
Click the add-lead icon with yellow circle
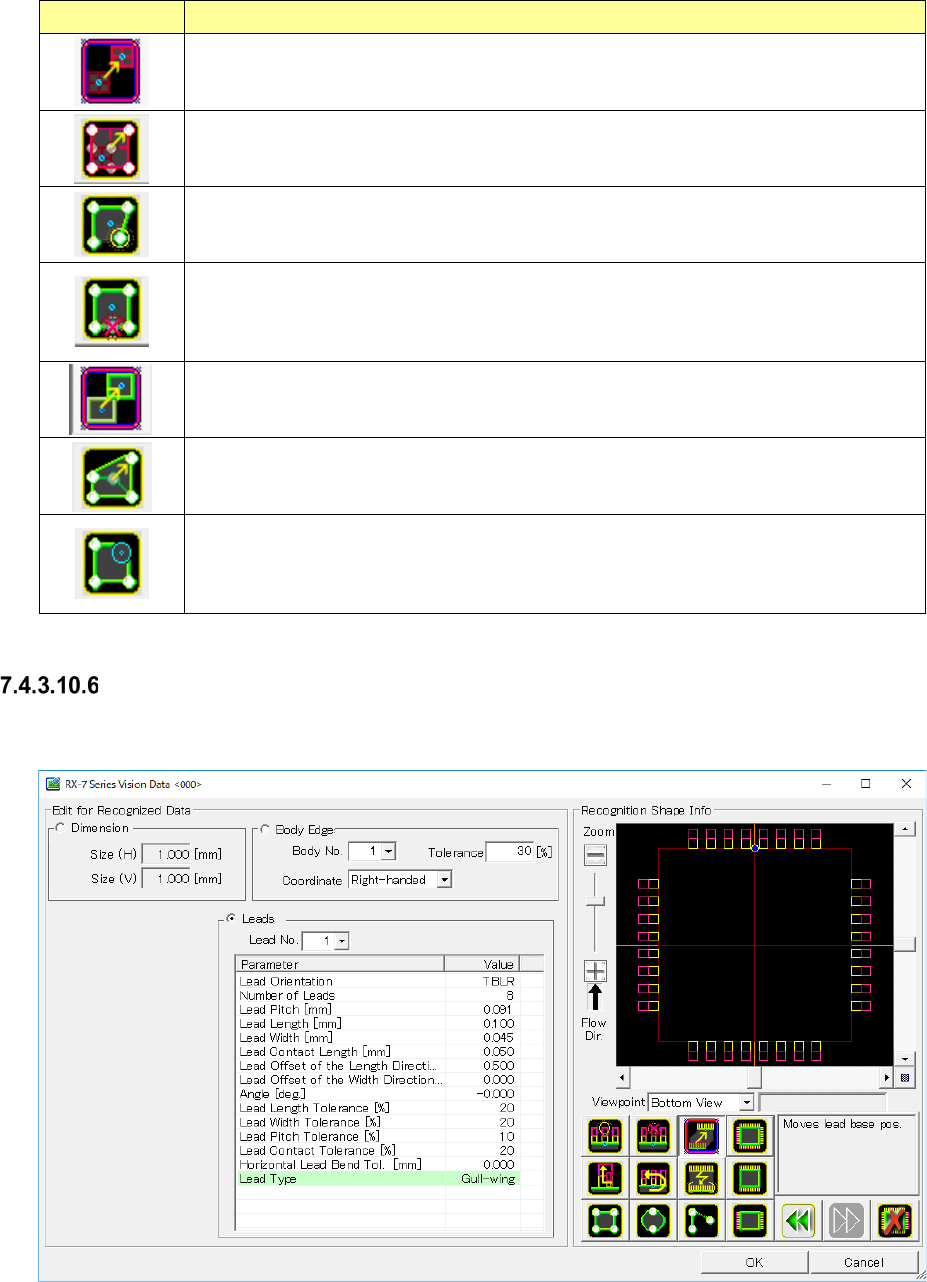[x=604, y=1135]
